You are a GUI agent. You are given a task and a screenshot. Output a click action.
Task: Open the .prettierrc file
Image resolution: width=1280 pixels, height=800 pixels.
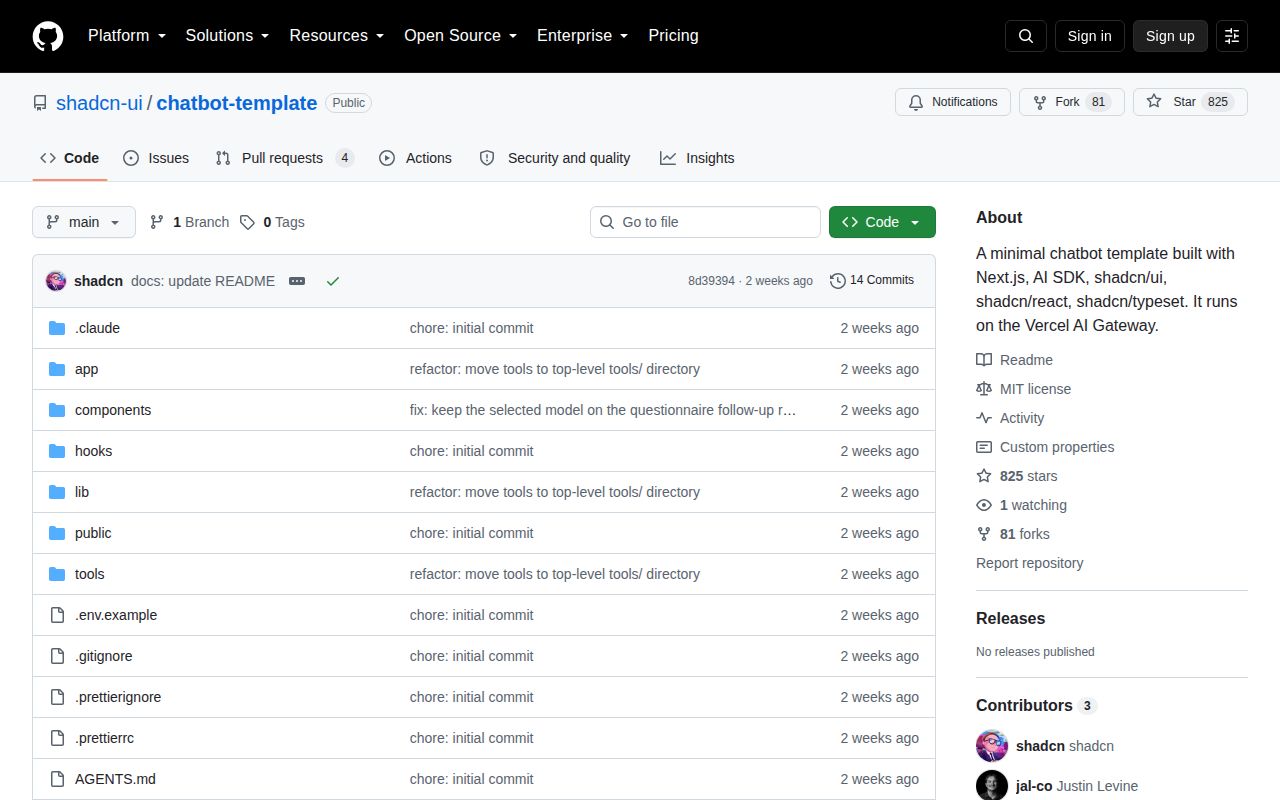[x=104, y=738]
